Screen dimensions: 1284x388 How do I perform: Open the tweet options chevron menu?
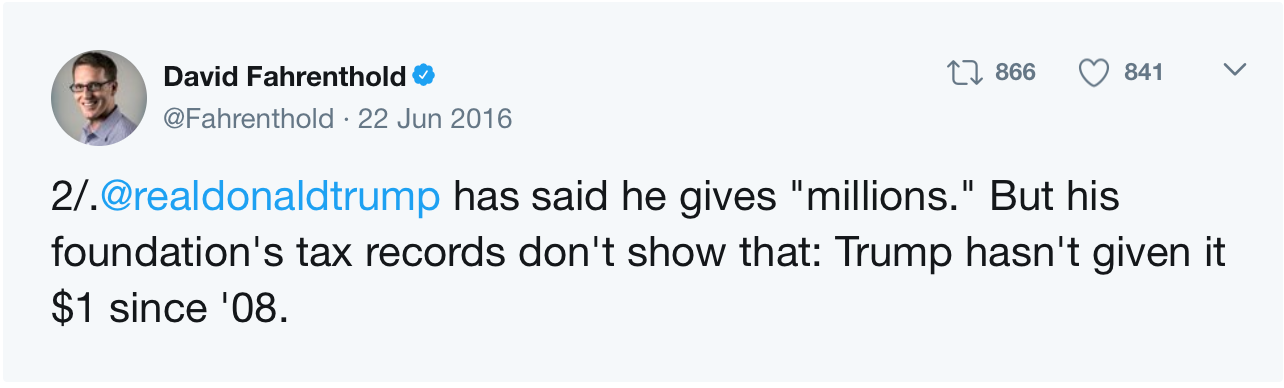[1235, 71]
